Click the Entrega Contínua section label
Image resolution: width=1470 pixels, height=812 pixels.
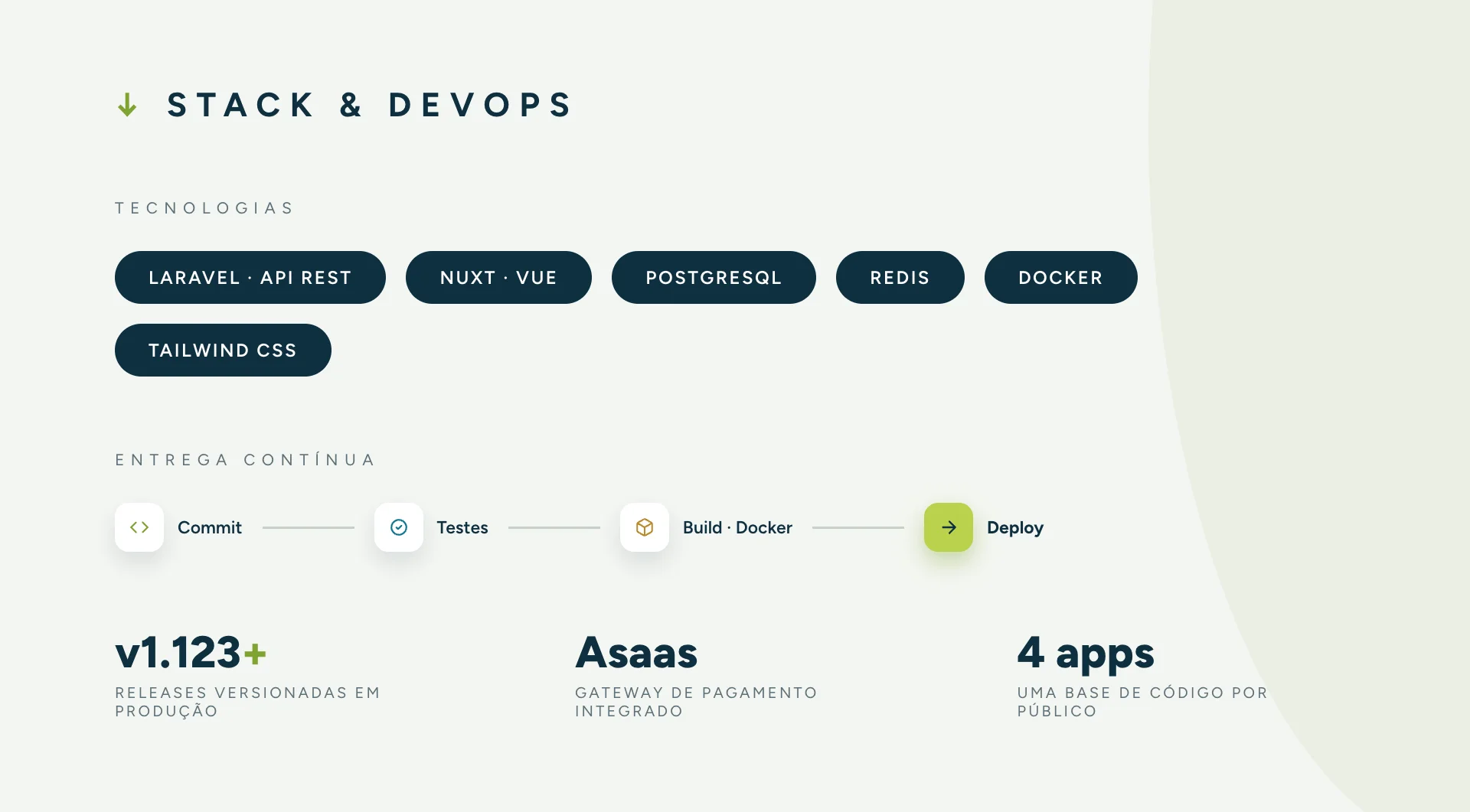pos(245,459)
